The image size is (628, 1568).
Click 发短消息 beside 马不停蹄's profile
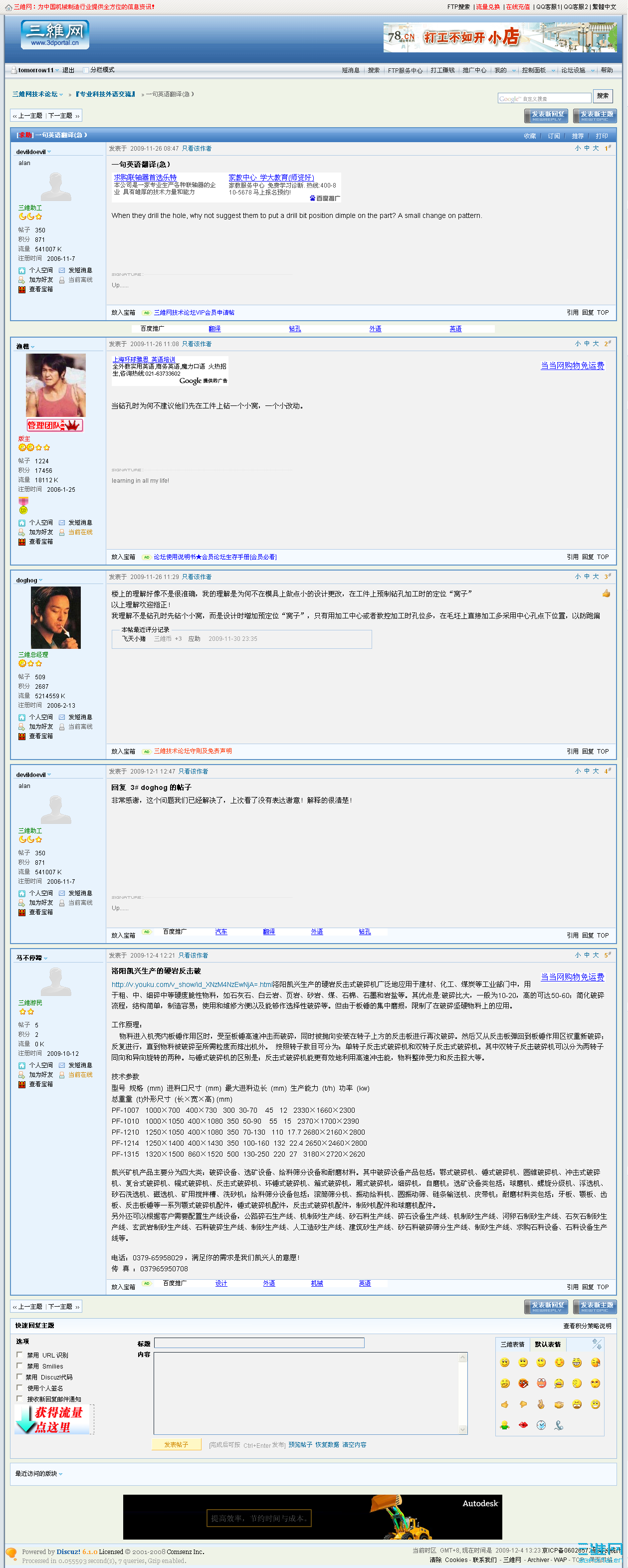click(80, 1065)
